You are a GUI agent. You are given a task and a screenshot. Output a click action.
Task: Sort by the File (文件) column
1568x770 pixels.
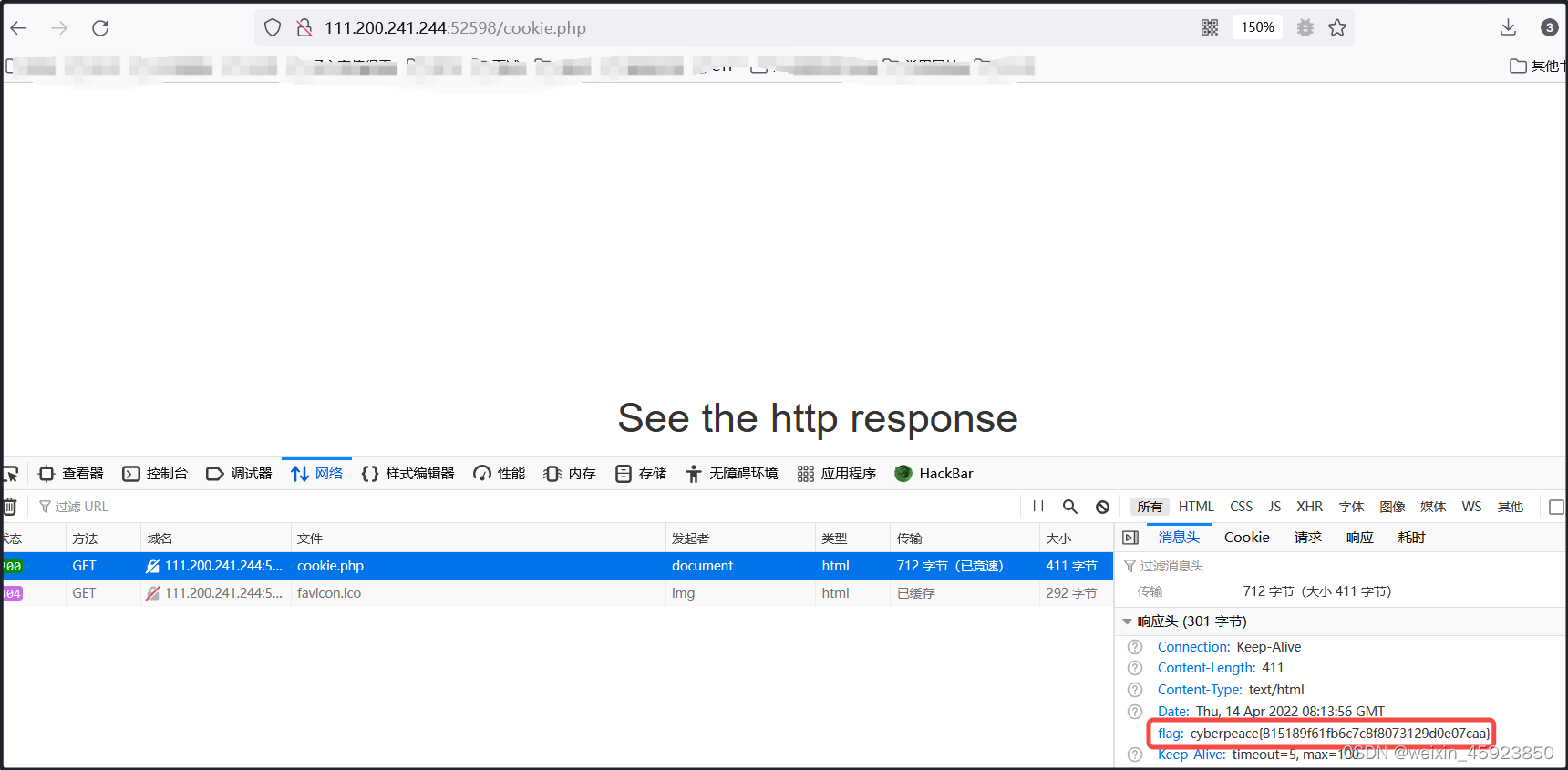[479, 539]
